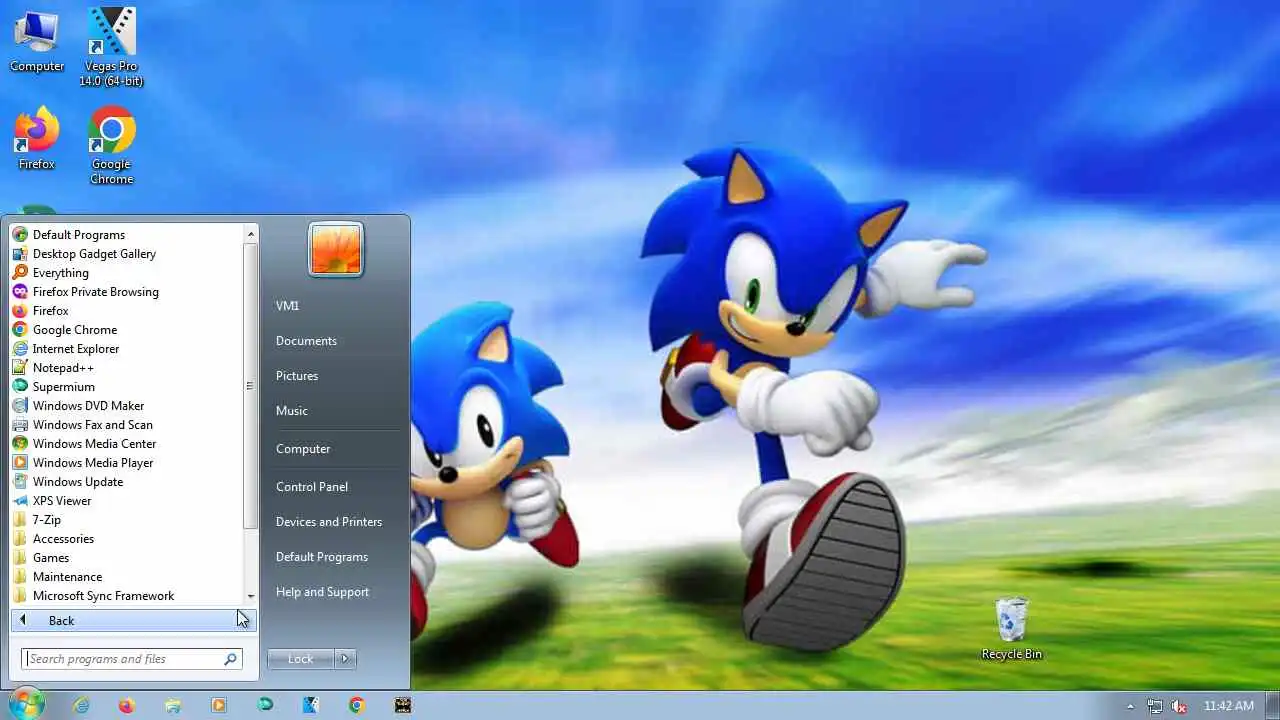Click the search magnifier icon in the Start menu
Image resolution: width=1280 pixels, height=720 pixels.
[230, 659]
